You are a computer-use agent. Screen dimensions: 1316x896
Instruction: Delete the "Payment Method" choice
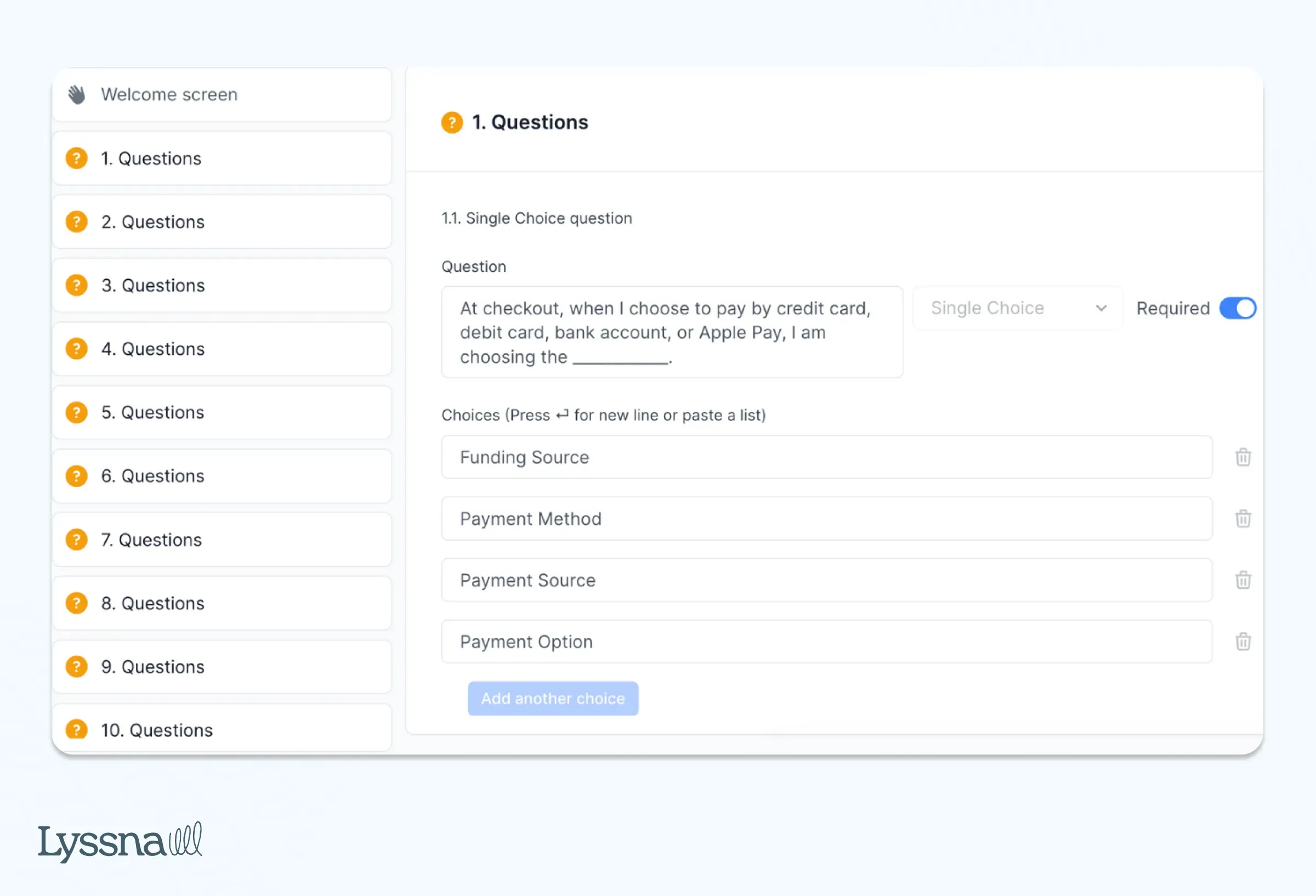(x=1244, y=519)
